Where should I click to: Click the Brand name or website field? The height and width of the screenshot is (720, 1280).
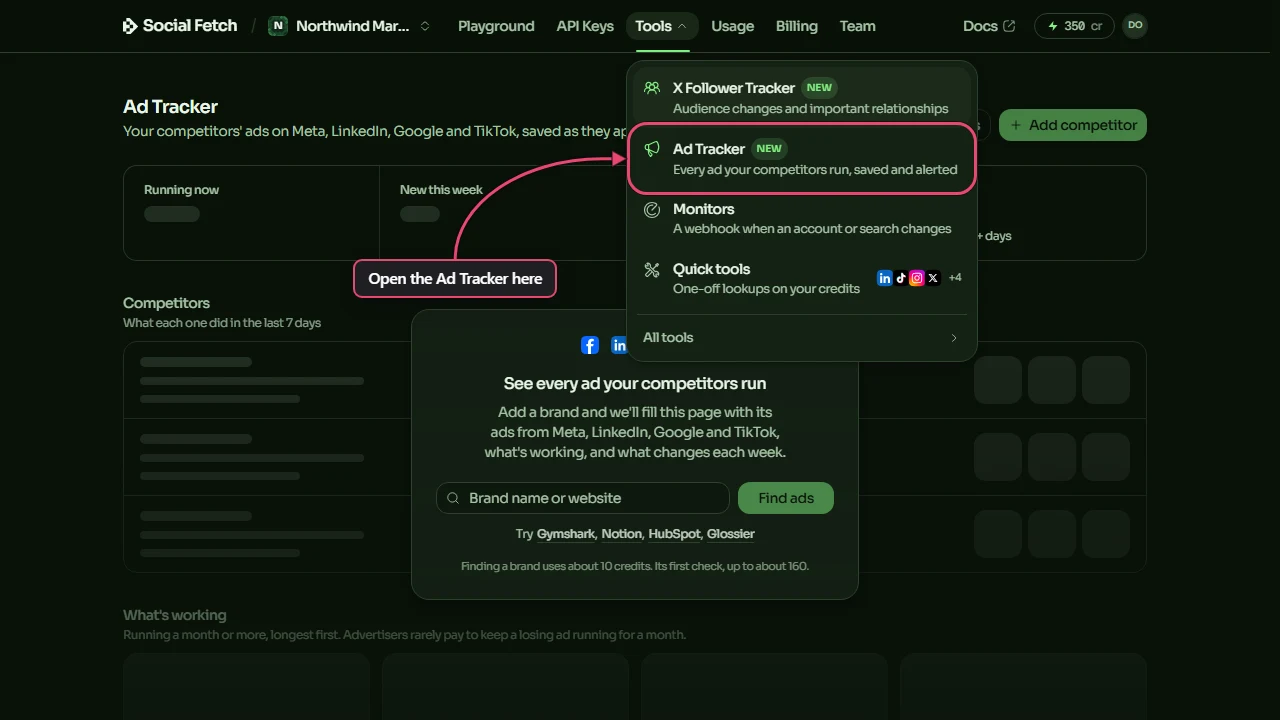tap(583, 498)
